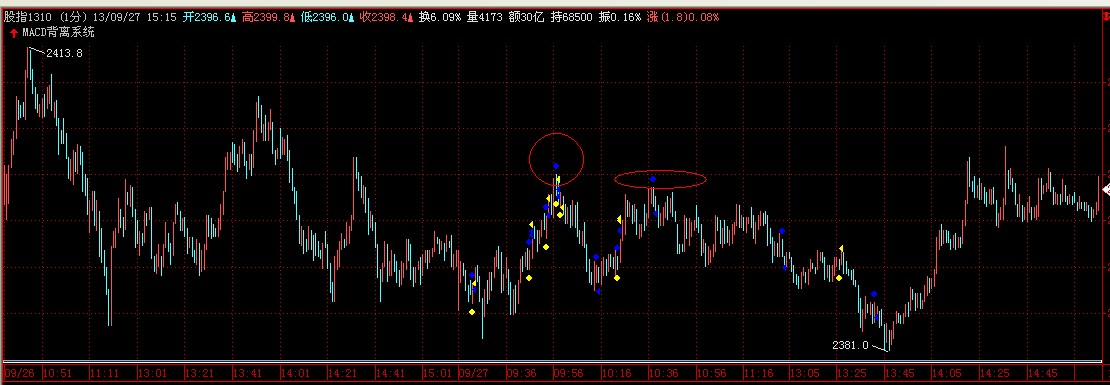The height and width of the screenshot is (385, 1110).
Task: Click the open price 开2396.6
Action: point(207,18)
